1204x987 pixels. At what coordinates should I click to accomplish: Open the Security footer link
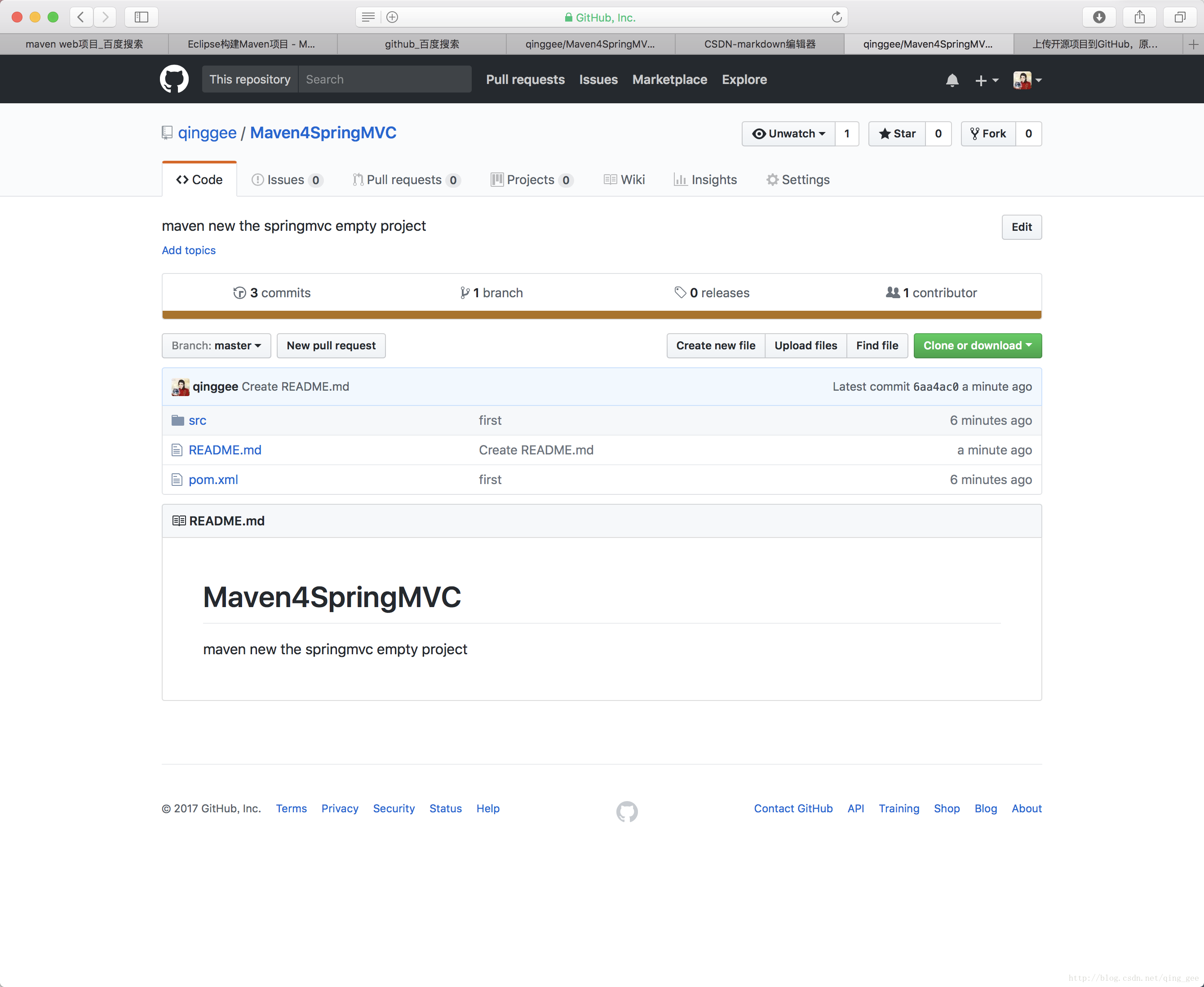point(394,808)
